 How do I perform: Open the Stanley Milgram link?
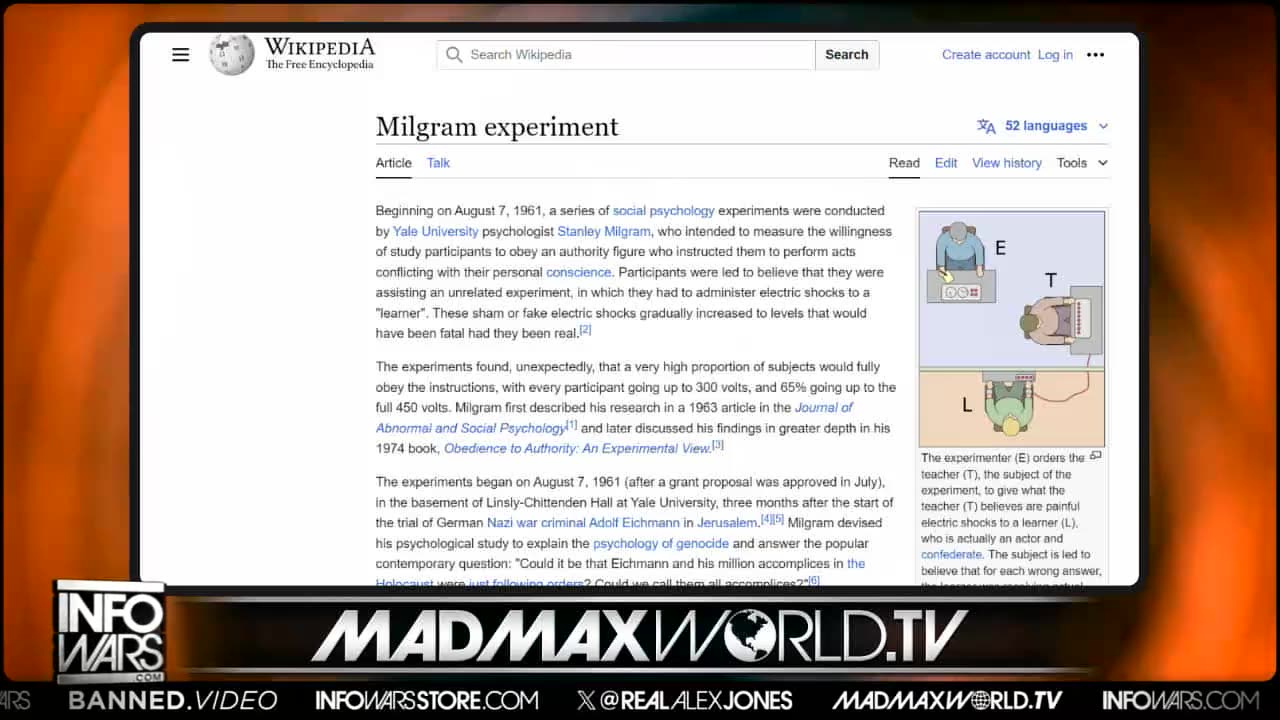604,231
